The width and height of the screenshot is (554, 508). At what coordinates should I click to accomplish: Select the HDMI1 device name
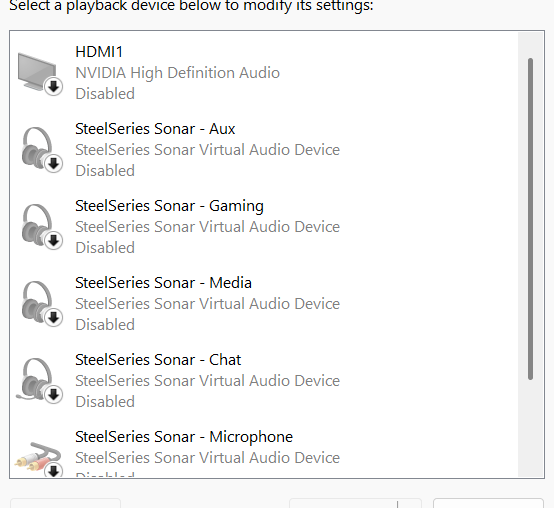click(x=99, y=52)
